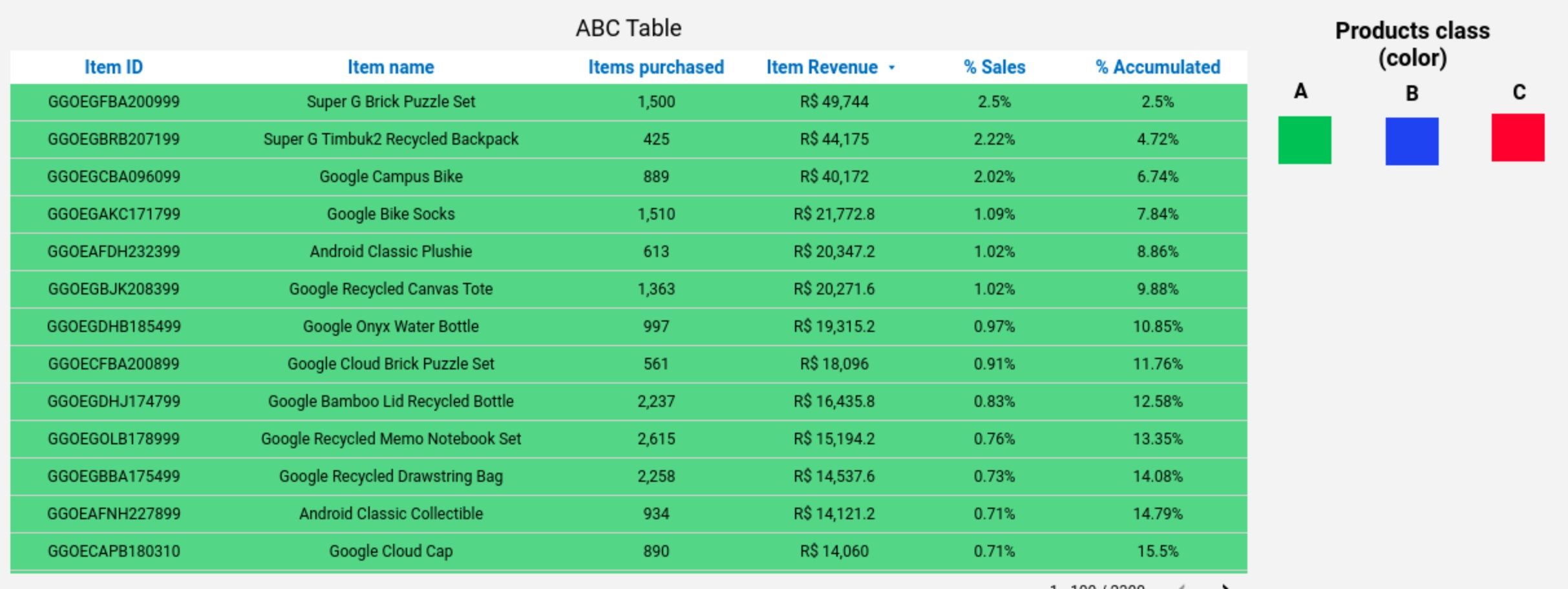Click the Items purchased column header
Image resolution: width=1568 pixels, height=589 pixels.
point(655,67)
